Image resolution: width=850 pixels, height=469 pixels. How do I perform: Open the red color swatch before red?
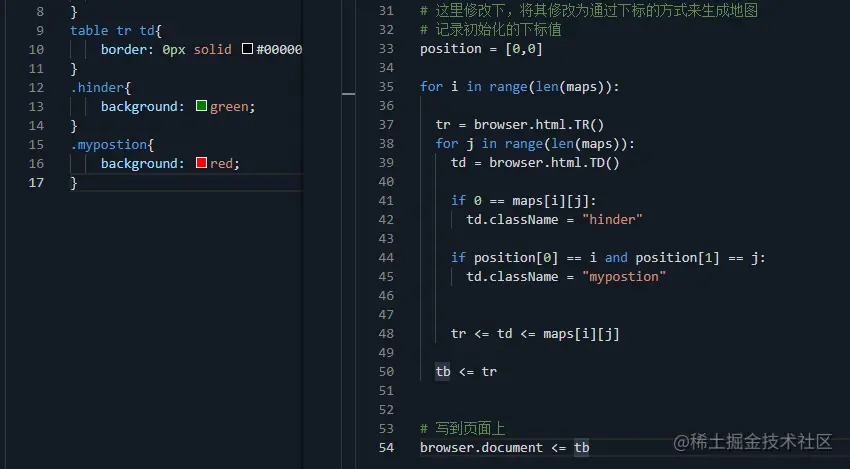point(201,163)
